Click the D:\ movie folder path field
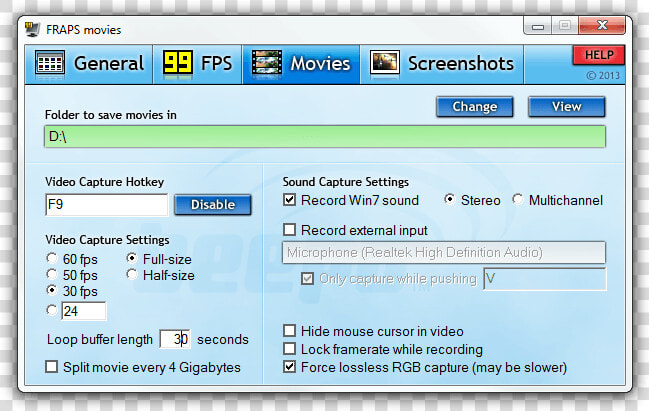This screenshot has height=411, width=649. click(x=325, y=137)
